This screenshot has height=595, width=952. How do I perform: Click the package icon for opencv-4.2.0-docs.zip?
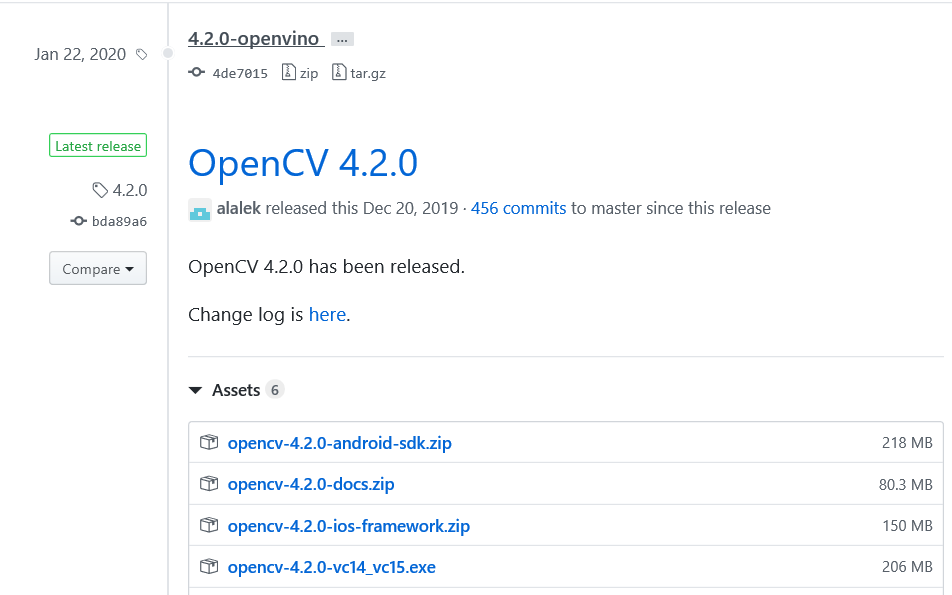pyautogui.click(x=209, y=484)
